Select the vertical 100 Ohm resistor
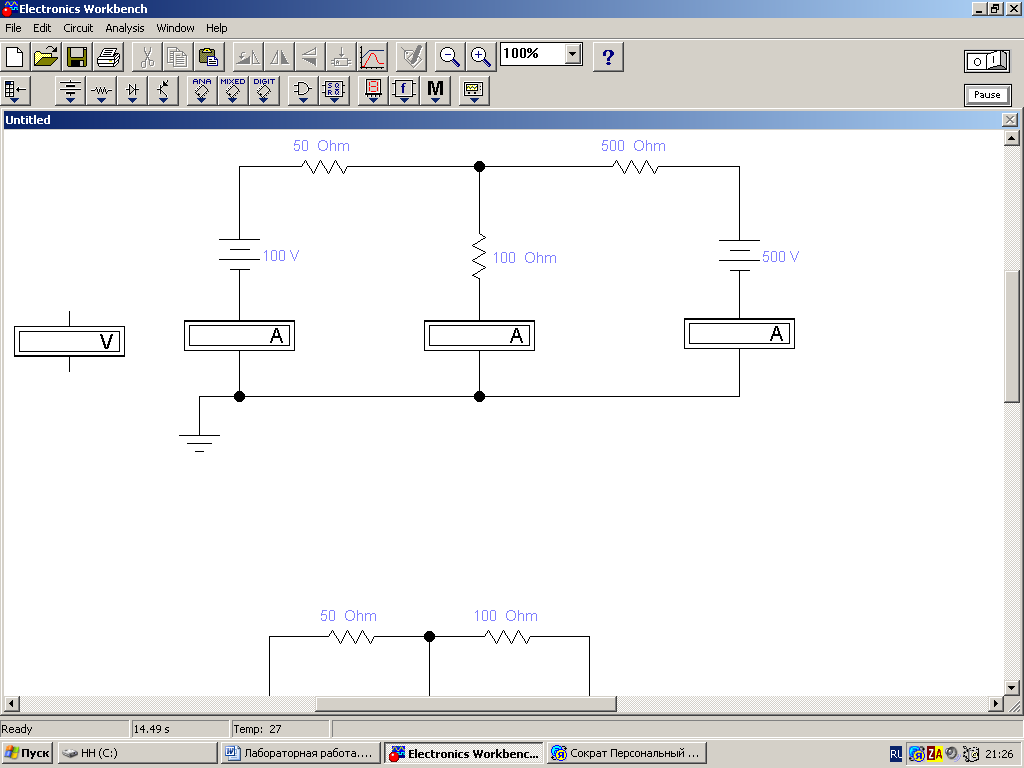This screenshot has height=768, width=1024. tap(479, 257)
